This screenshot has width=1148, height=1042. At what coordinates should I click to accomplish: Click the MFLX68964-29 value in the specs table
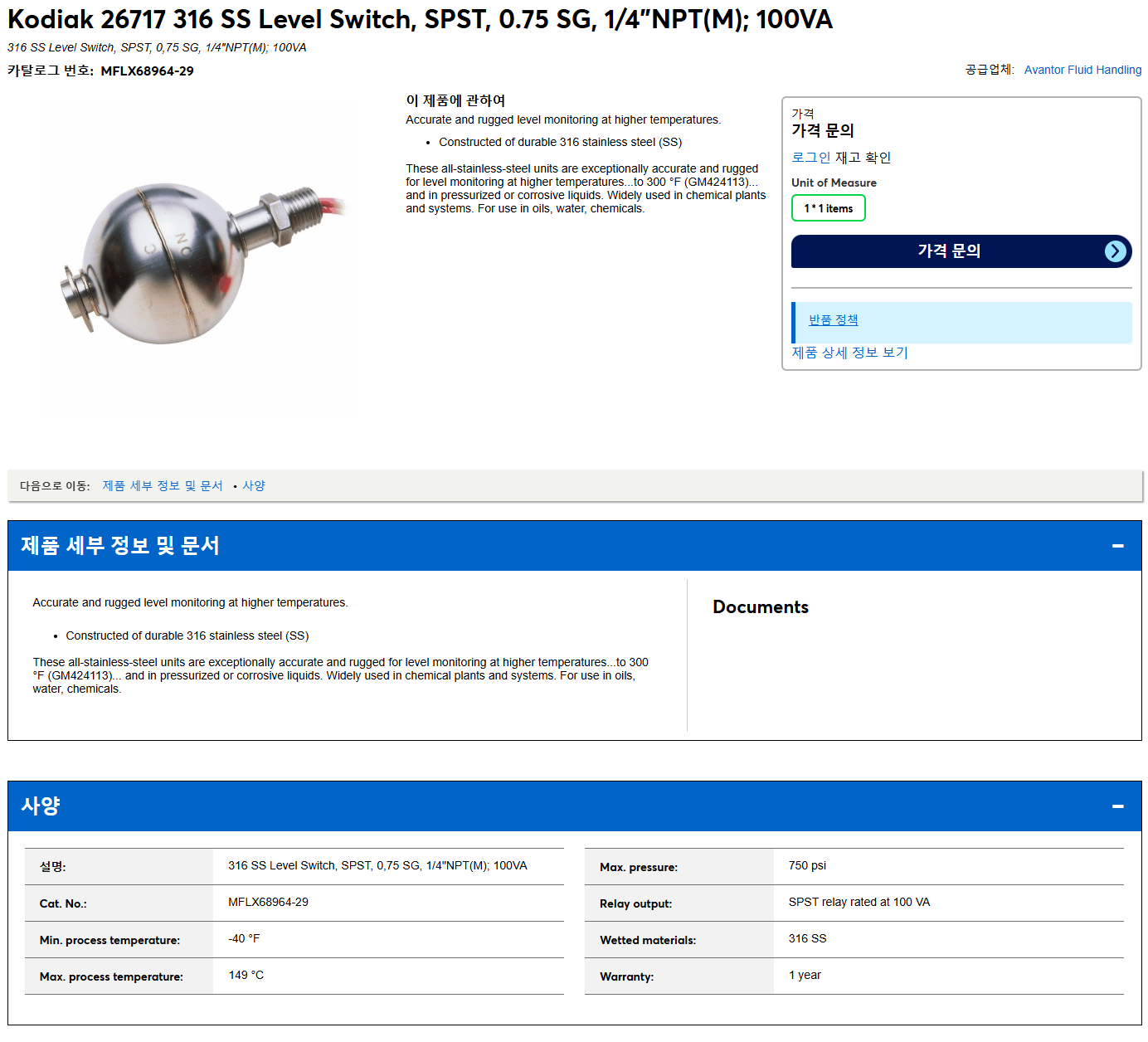click(x=268, y=902)
